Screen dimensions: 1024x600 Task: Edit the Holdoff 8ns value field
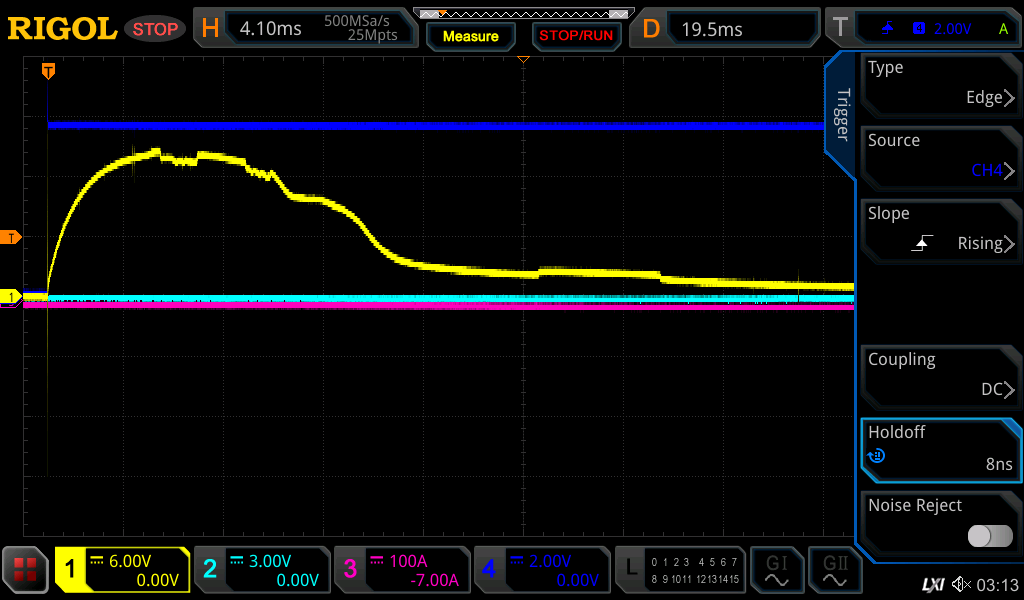tap(940, 449)
